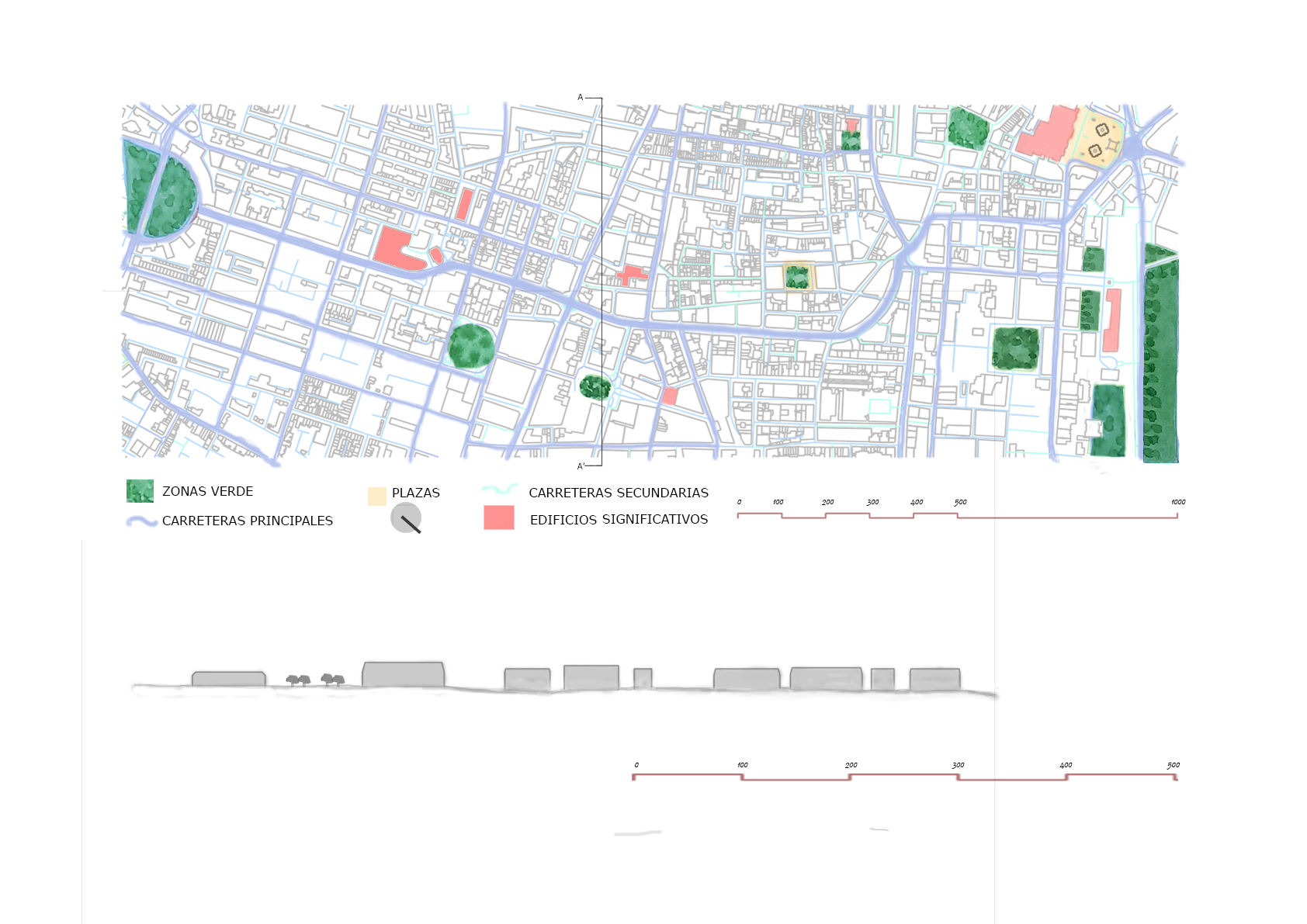Screen dimensions: 1307x924
Task: Click the 'EDIFICIOS SIGNIFICATIVOS' legend label
Action: [x=619, y=519]
